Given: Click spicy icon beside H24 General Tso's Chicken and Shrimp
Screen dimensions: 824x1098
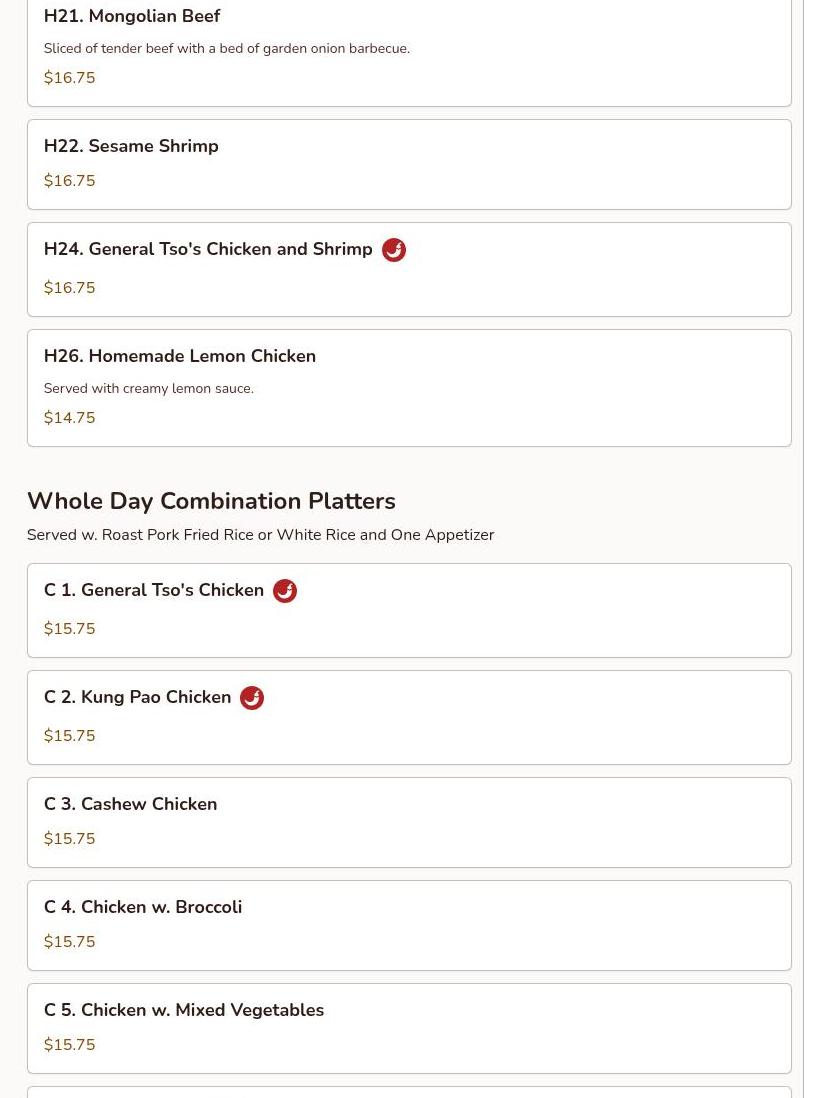Looking at the screenshot, I should pyautogui.click(x=393, y=250).
